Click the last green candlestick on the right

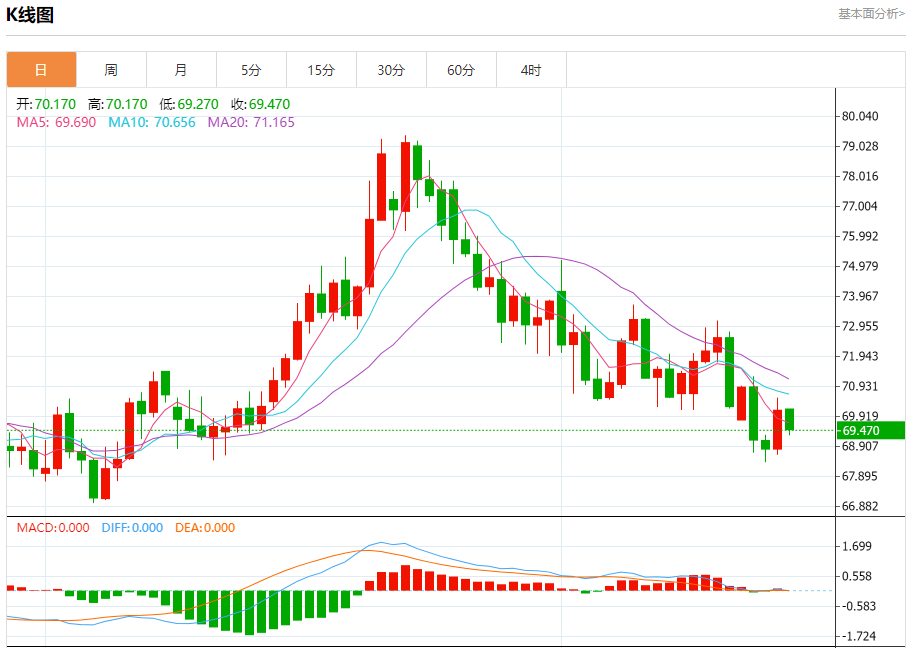pyautogui.click(x=789, y=419)
